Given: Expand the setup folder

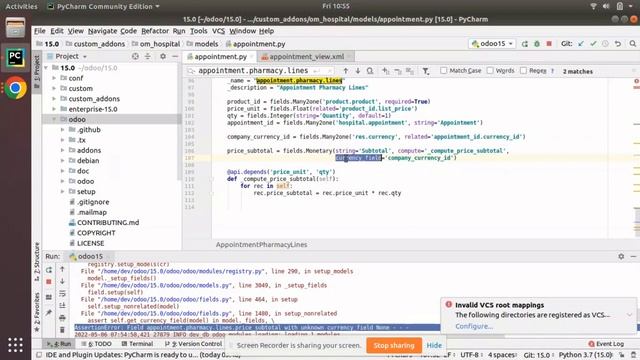Looking at the screenshot, I should pos(62,191).
